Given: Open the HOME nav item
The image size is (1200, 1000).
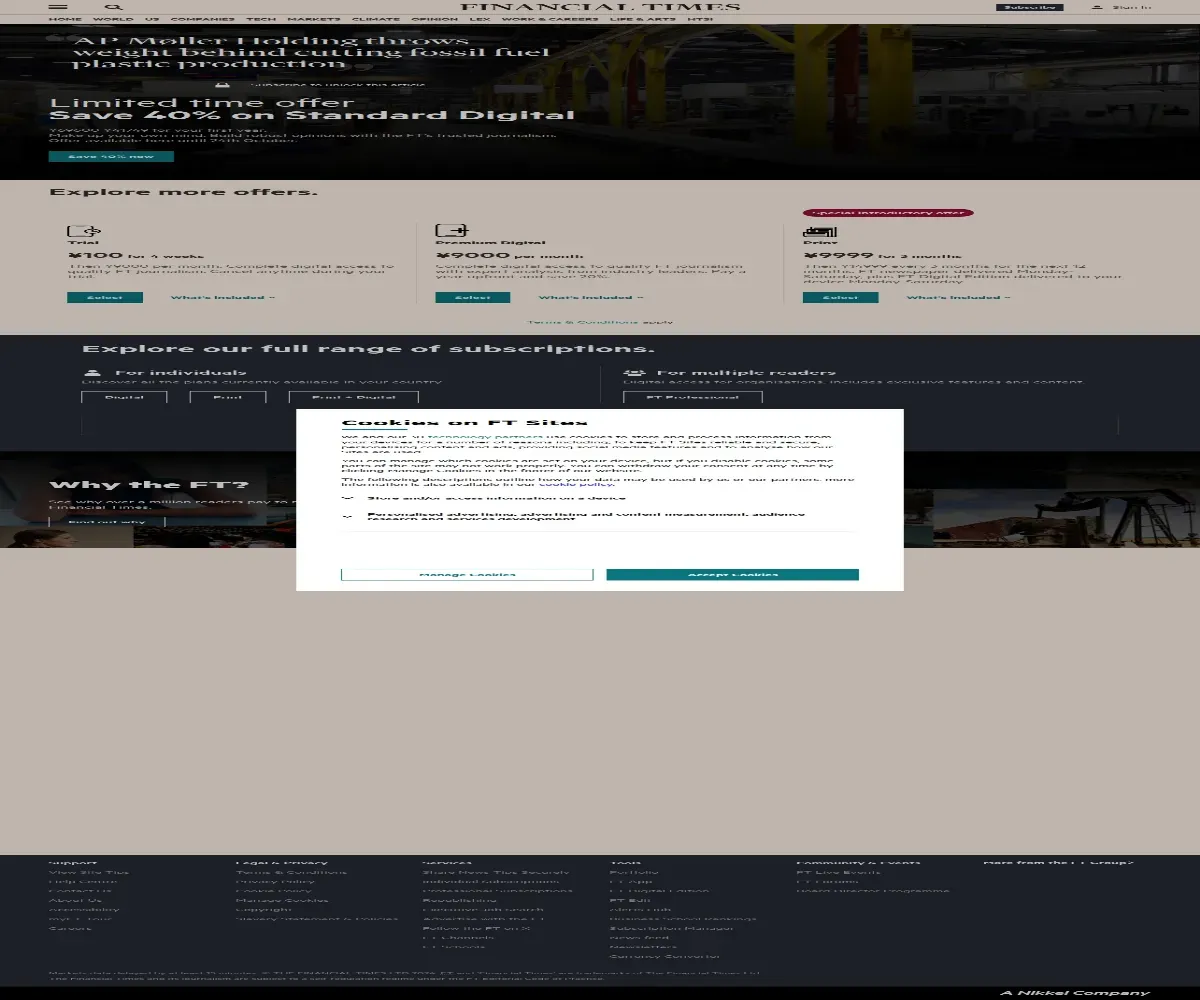Looking at the screenshot, I should pos(65,19).
